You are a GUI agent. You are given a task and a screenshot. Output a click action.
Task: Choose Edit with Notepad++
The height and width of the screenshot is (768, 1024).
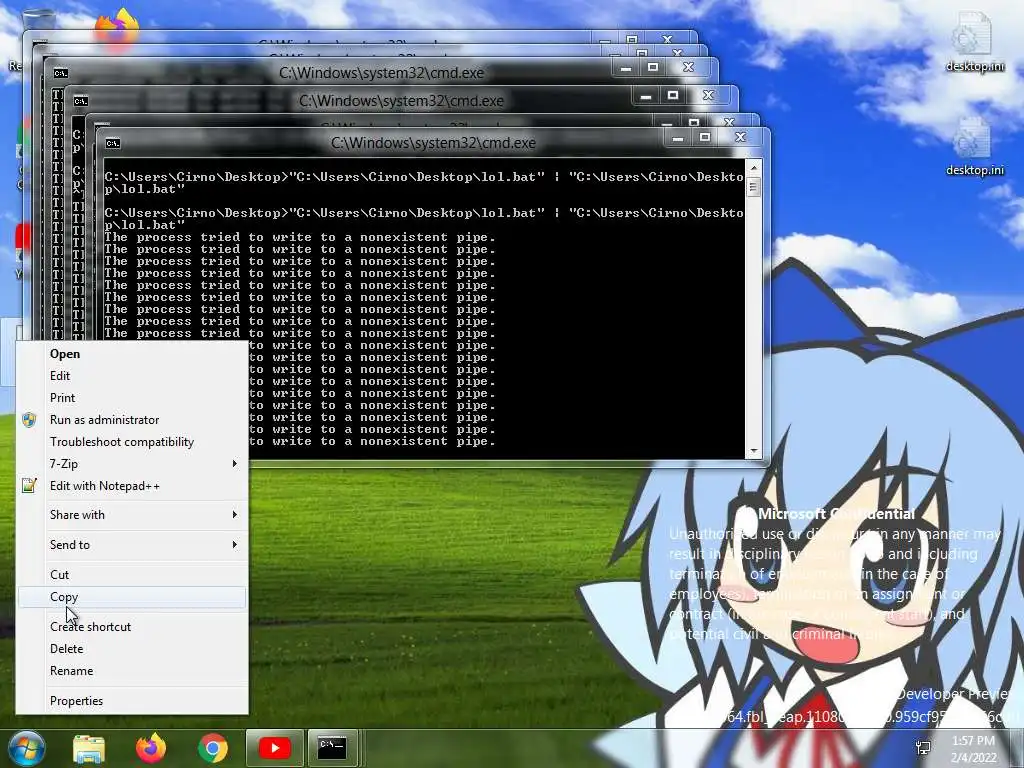[132, 486]
